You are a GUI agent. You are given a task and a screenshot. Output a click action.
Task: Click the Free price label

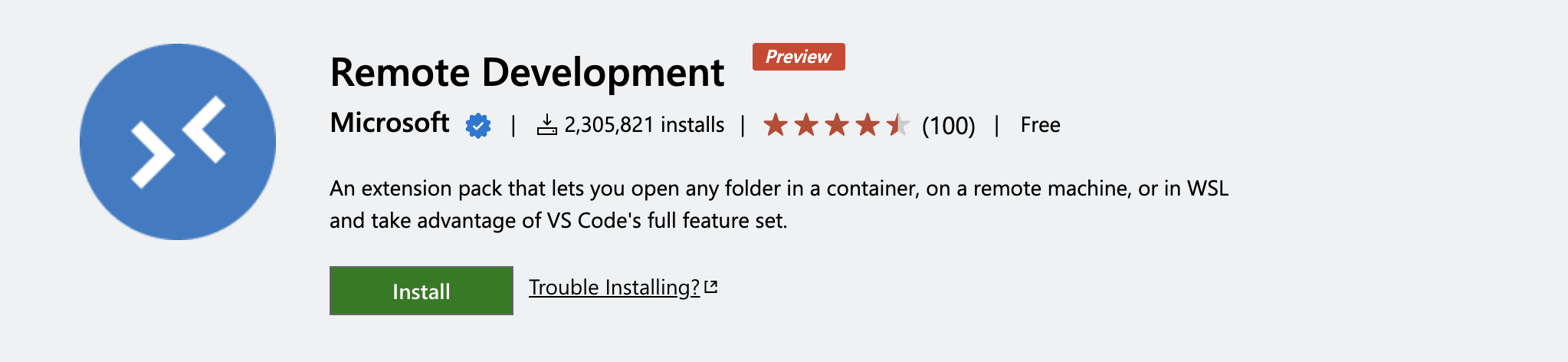1040,125
